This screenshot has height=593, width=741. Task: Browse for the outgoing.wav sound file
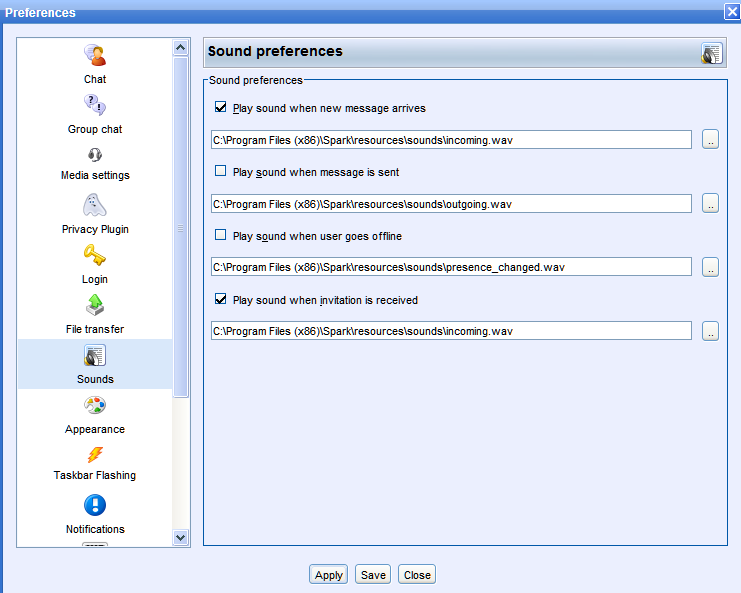[710, 203]
